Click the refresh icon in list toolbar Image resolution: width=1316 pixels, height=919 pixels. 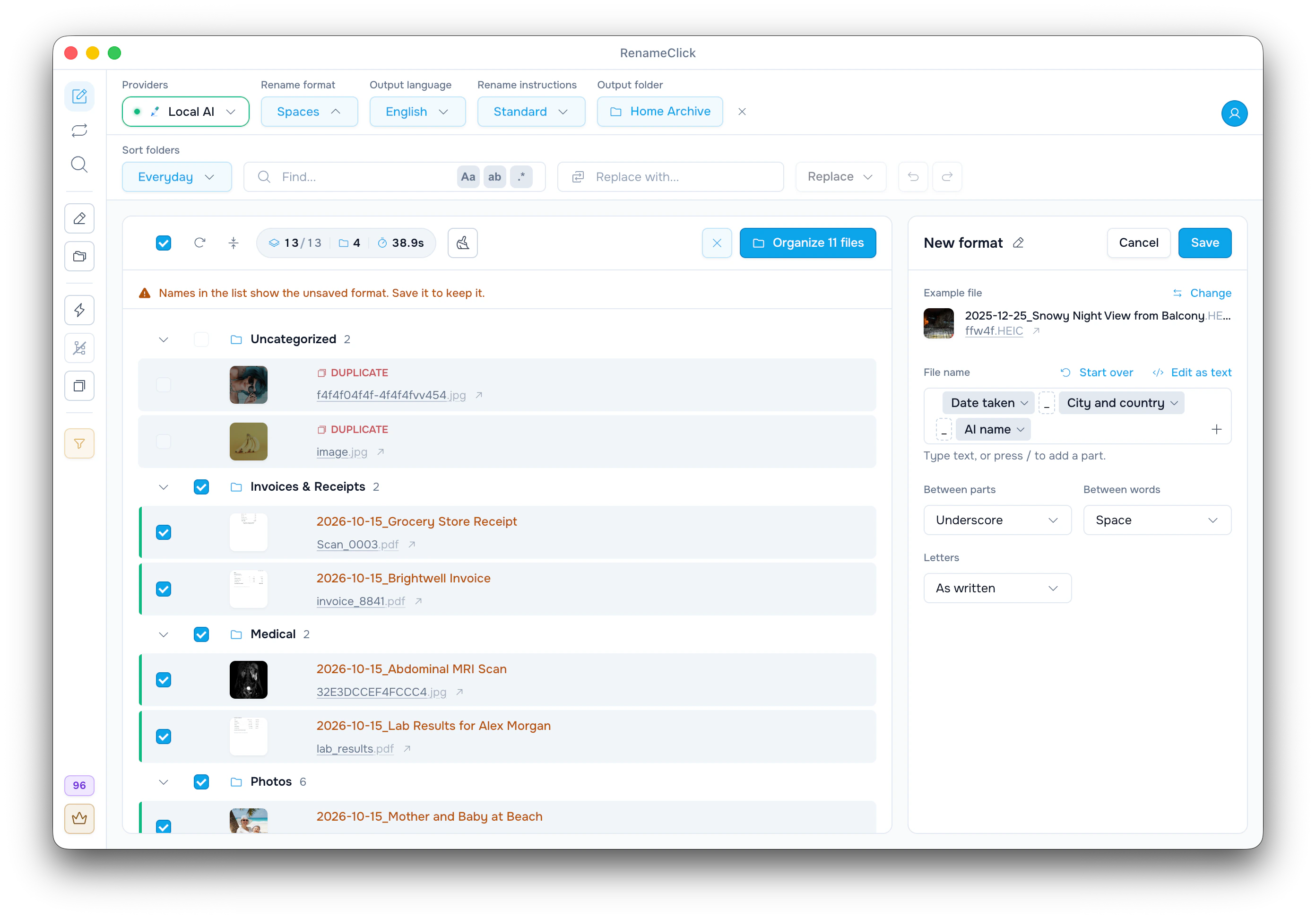tap(199, 243)
